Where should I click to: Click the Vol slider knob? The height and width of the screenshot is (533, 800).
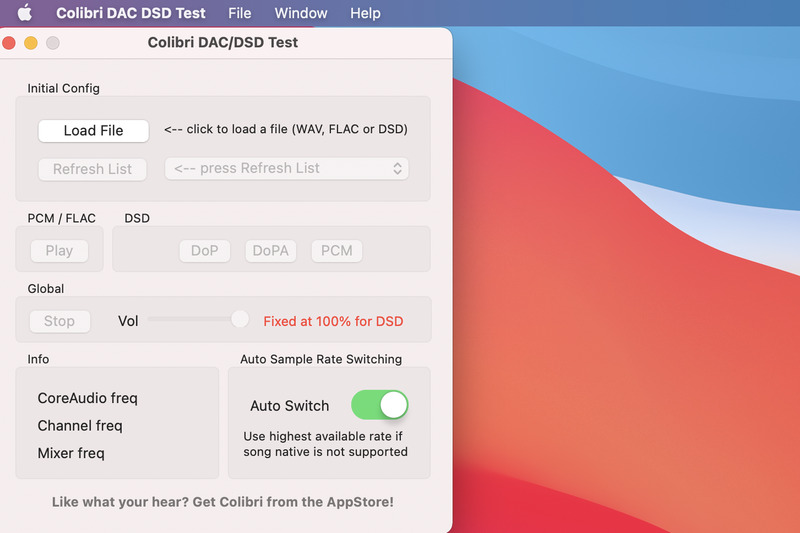(240, 319)
